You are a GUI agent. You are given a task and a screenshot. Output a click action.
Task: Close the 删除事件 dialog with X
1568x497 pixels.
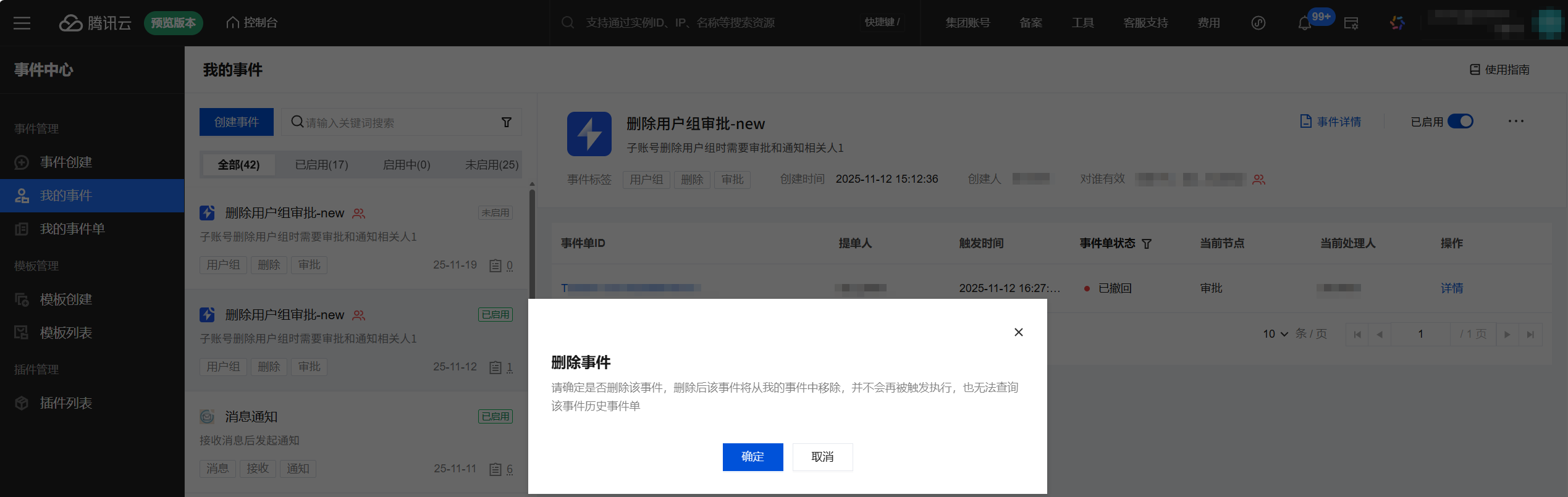(x=1019, y=332)
